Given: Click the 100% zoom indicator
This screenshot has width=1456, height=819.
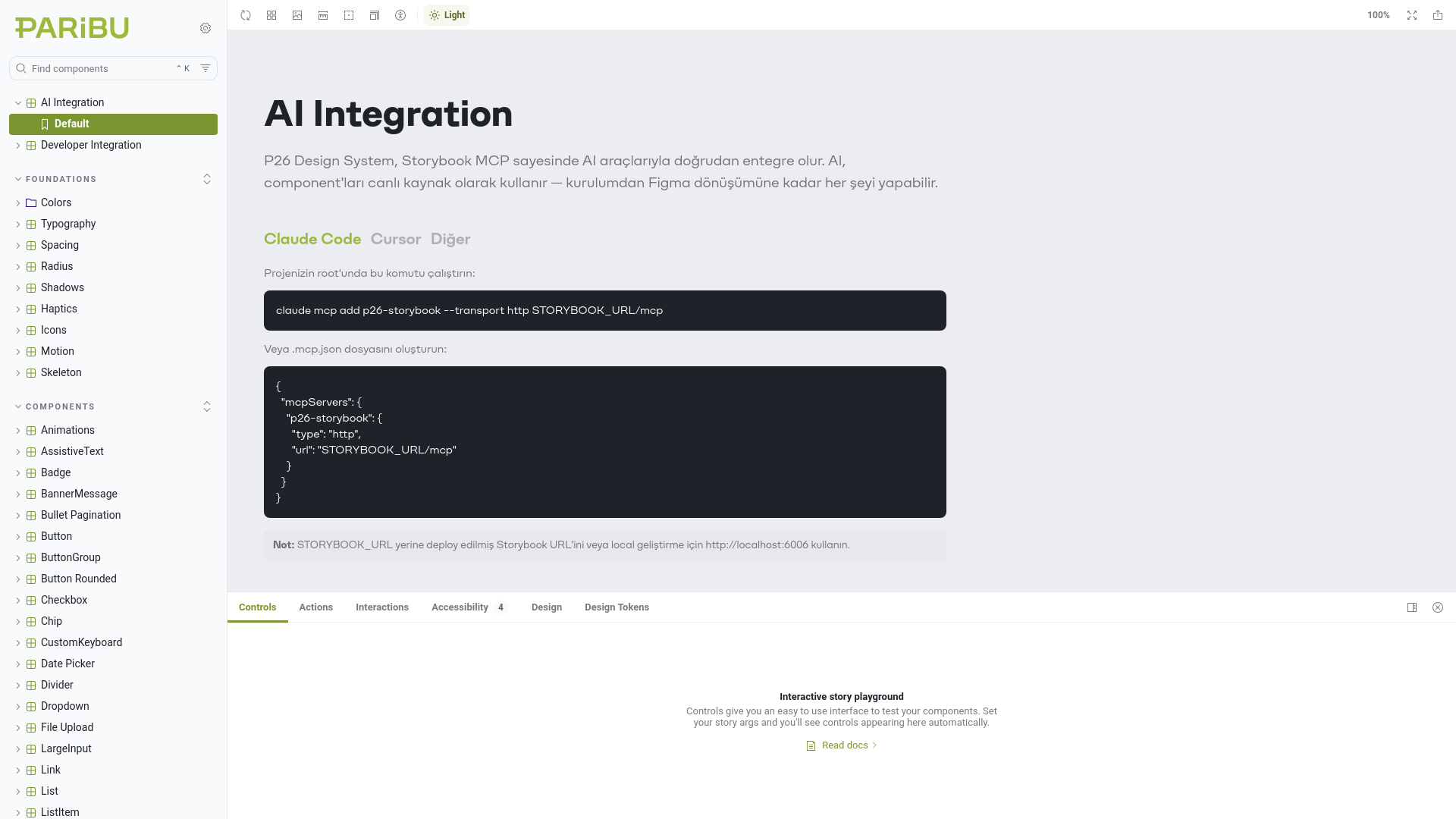Looking at the screenshot, I should 1379,15.
